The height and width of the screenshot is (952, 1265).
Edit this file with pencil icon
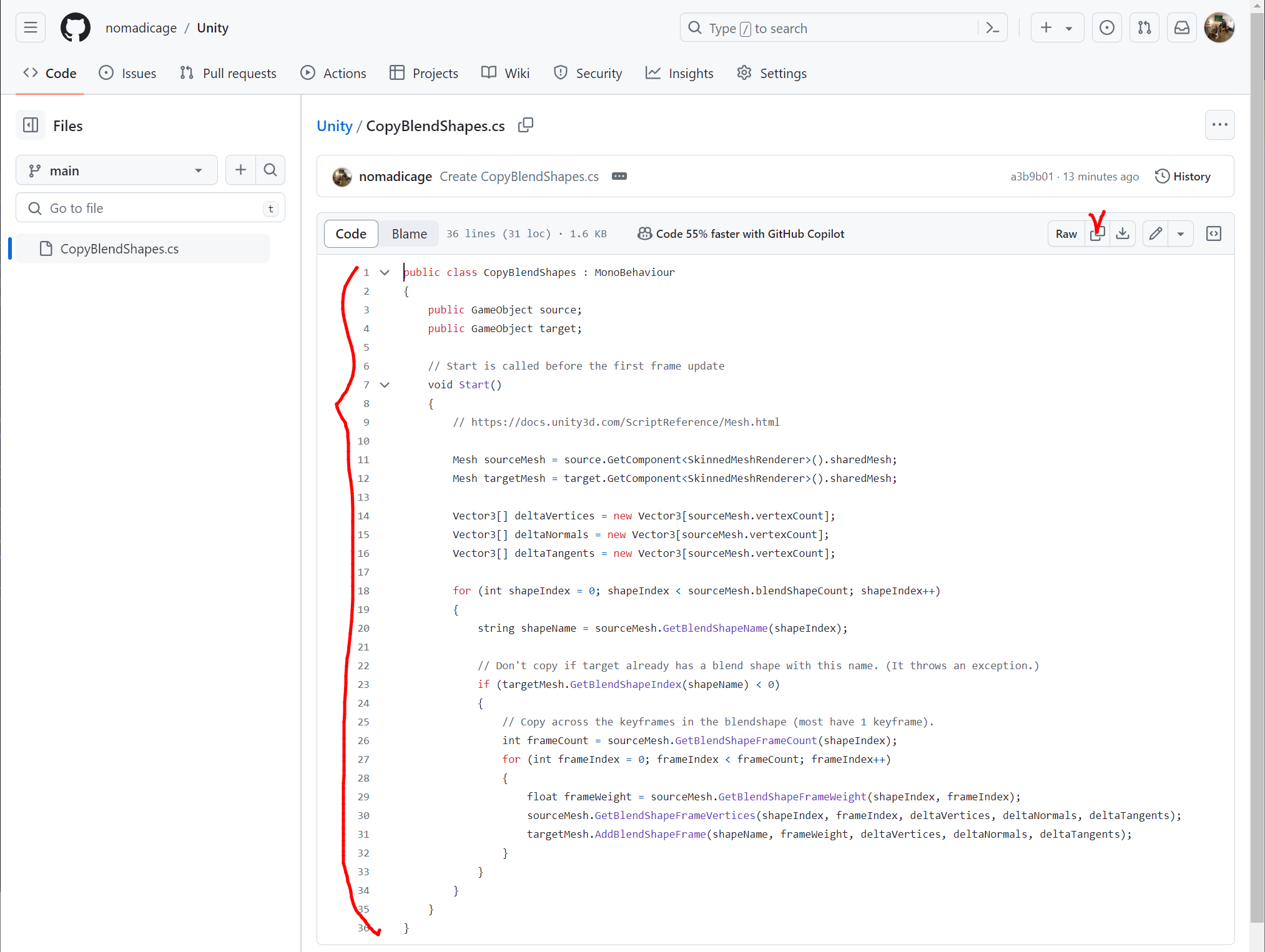pos(1155,234)
